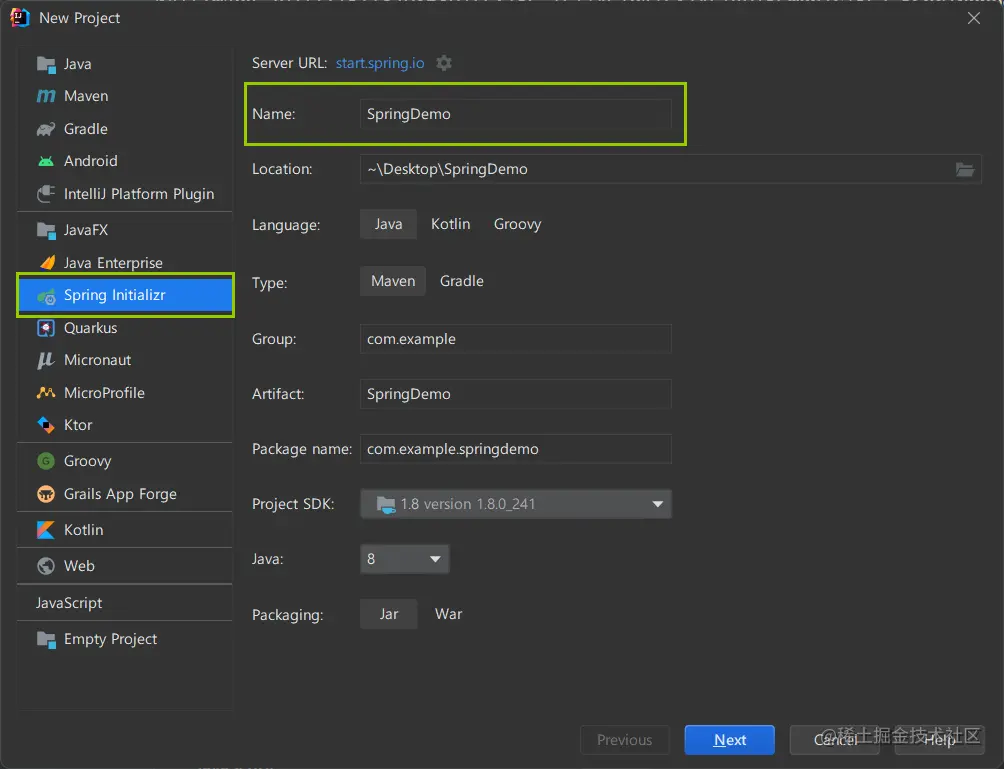Choose Jar packaging
The image size is (1004, 769).
click(x=389, y=614)
